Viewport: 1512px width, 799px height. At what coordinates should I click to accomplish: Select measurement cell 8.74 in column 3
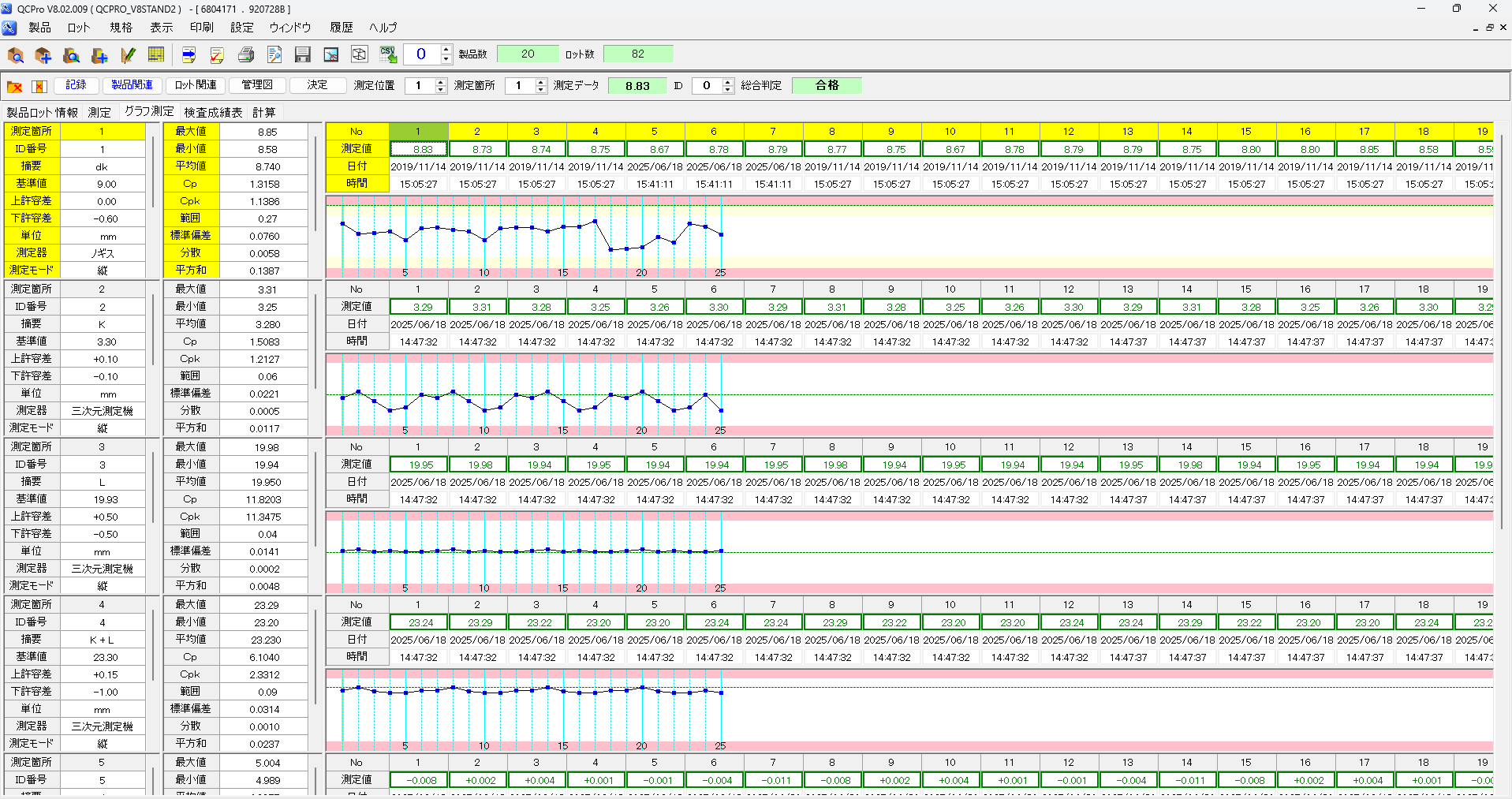[x=537, y=149]
